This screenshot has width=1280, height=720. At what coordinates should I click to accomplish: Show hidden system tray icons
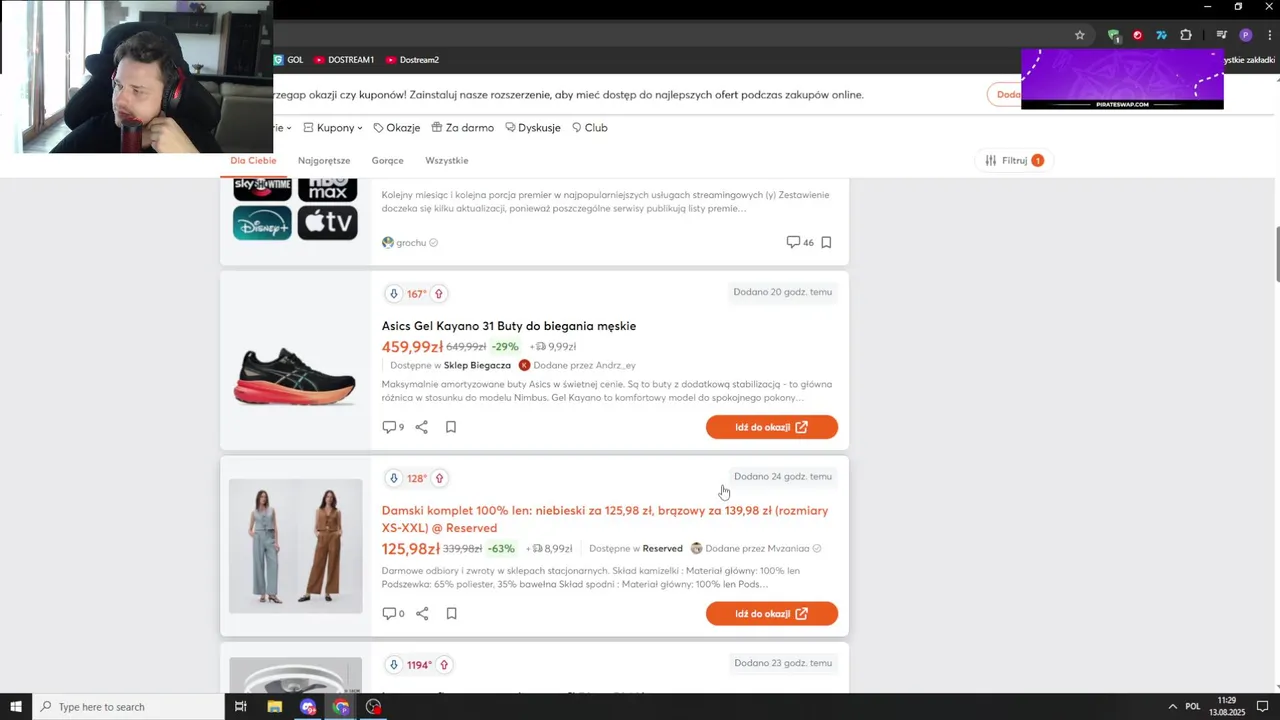[1173, 707]
